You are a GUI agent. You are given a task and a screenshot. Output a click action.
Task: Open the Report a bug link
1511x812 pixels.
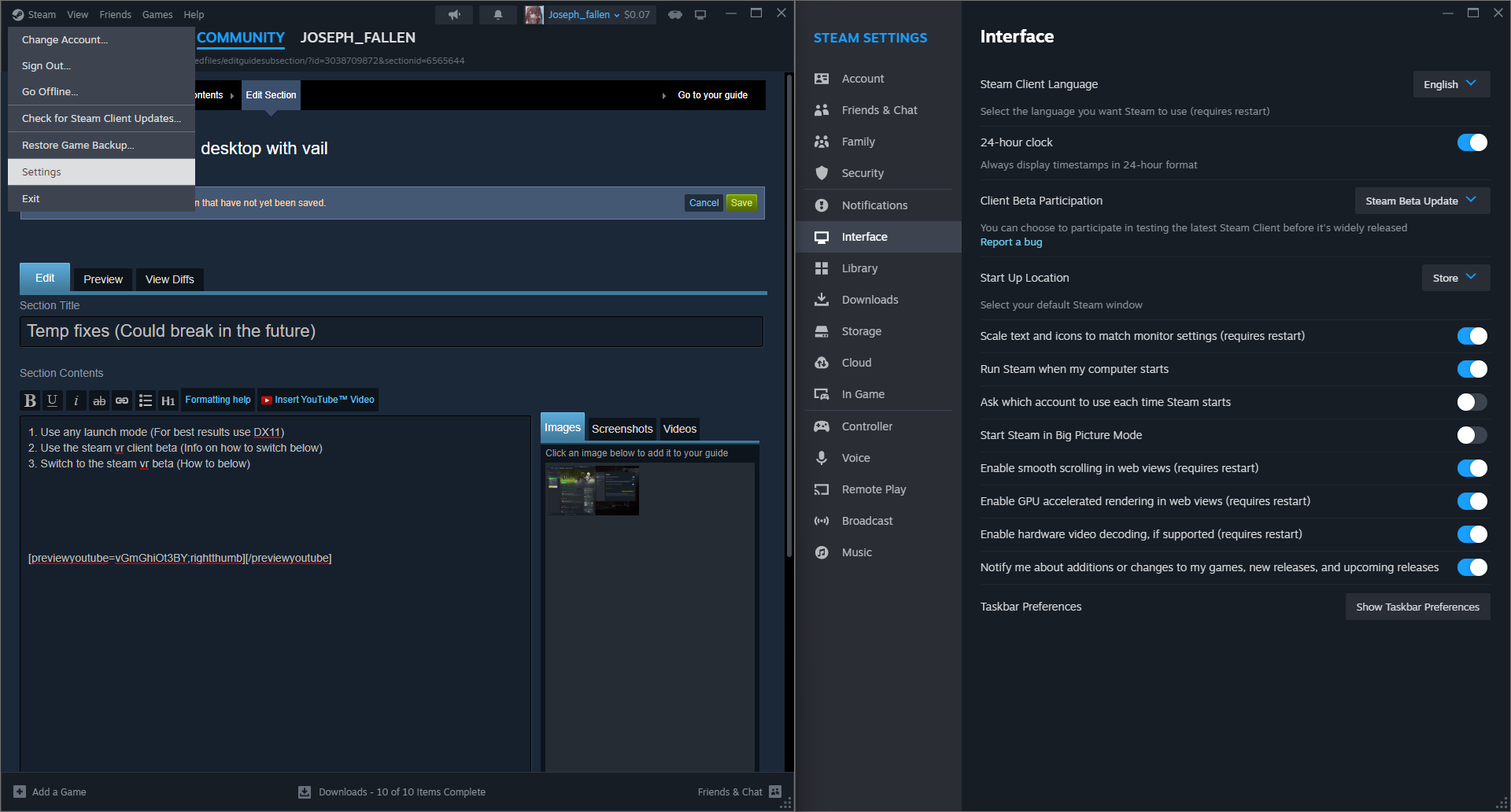pos(1011,242)
